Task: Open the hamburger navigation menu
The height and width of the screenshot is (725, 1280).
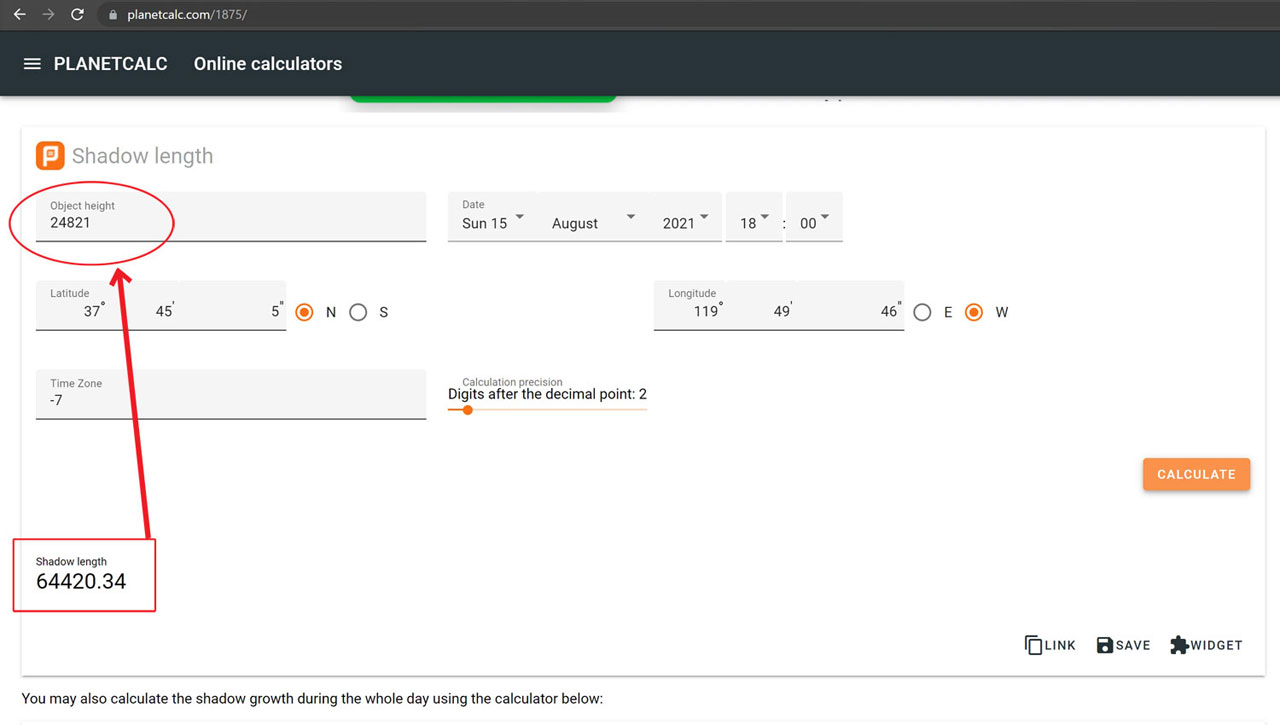Action: [32, 64]
